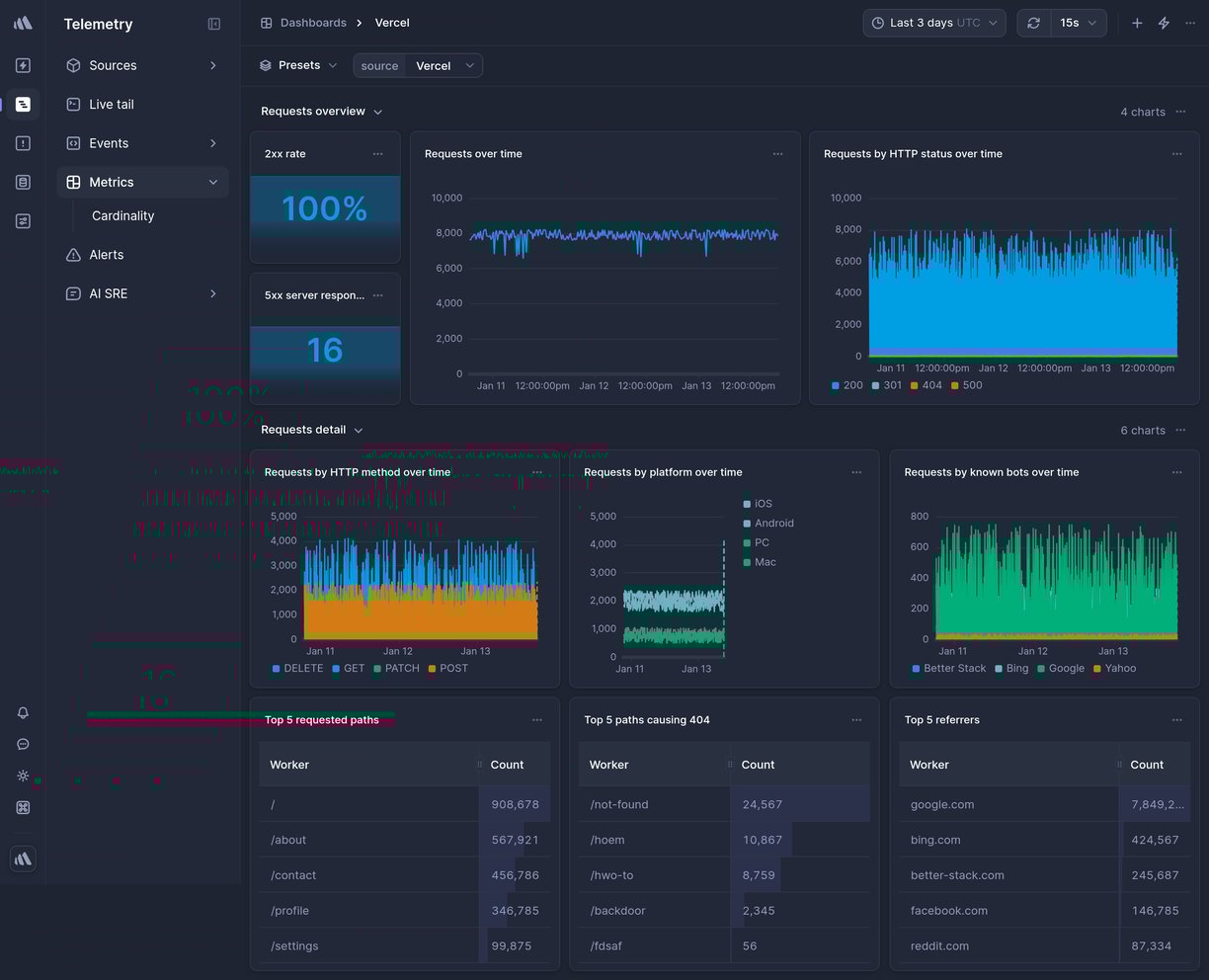Click the lightning bolt icon in the top bar
This screenshot has width=1209, height=980.
[x=1164, y=22]
